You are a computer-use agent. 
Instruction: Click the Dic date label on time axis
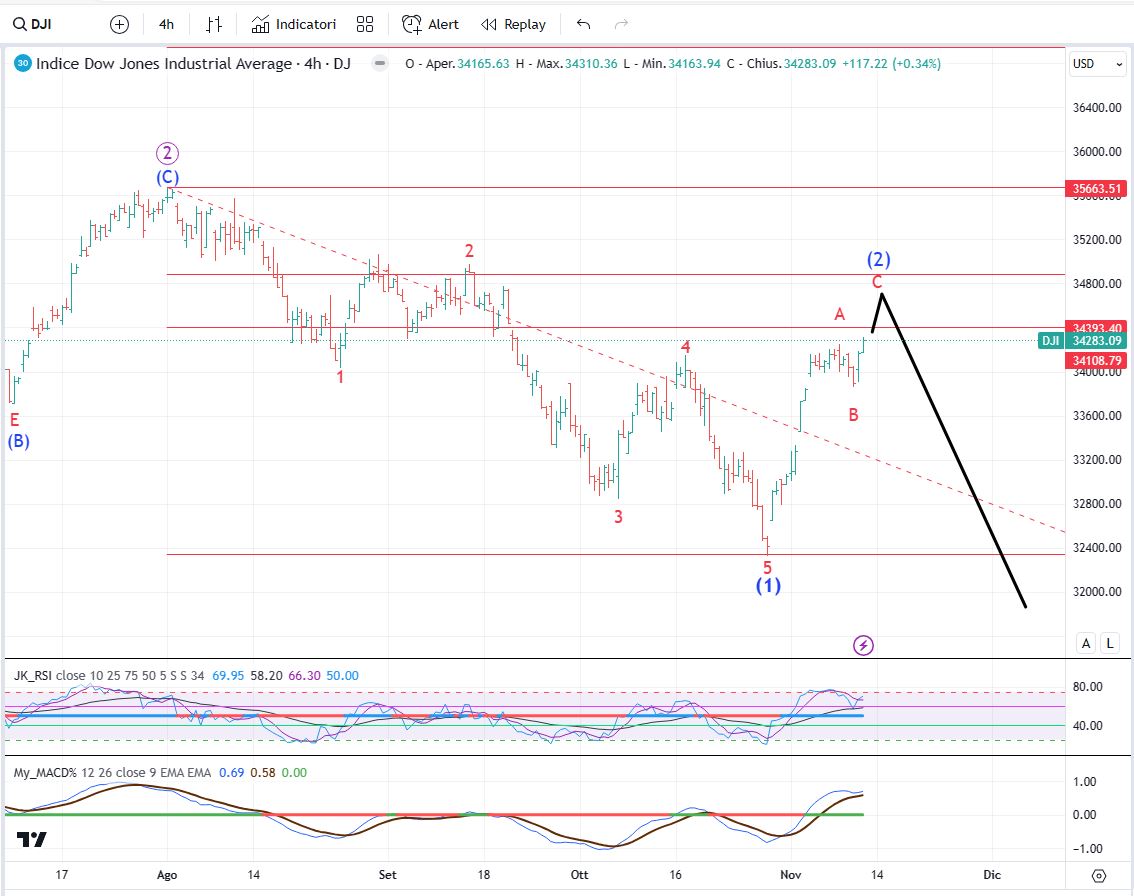pos(992,875)
